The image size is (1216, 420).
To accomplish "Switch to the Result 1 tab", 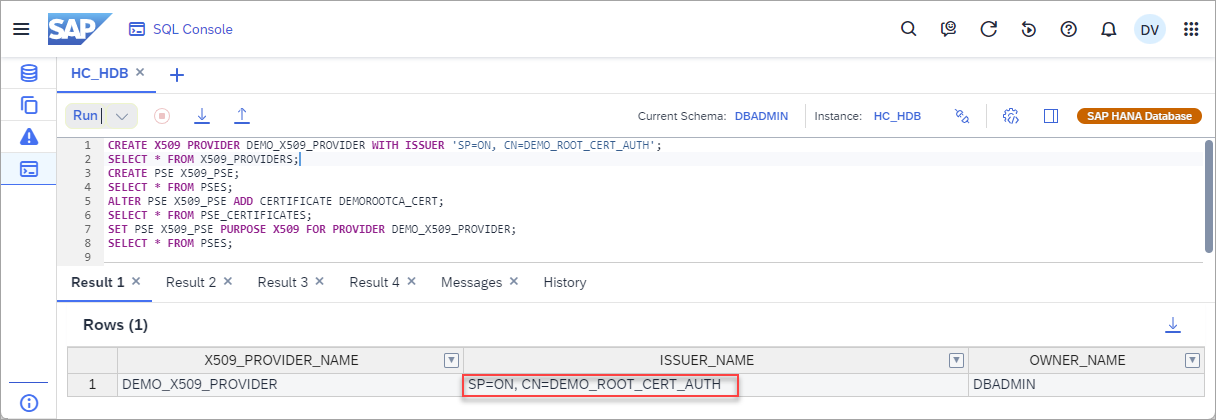I will click(x=97, y=282).
